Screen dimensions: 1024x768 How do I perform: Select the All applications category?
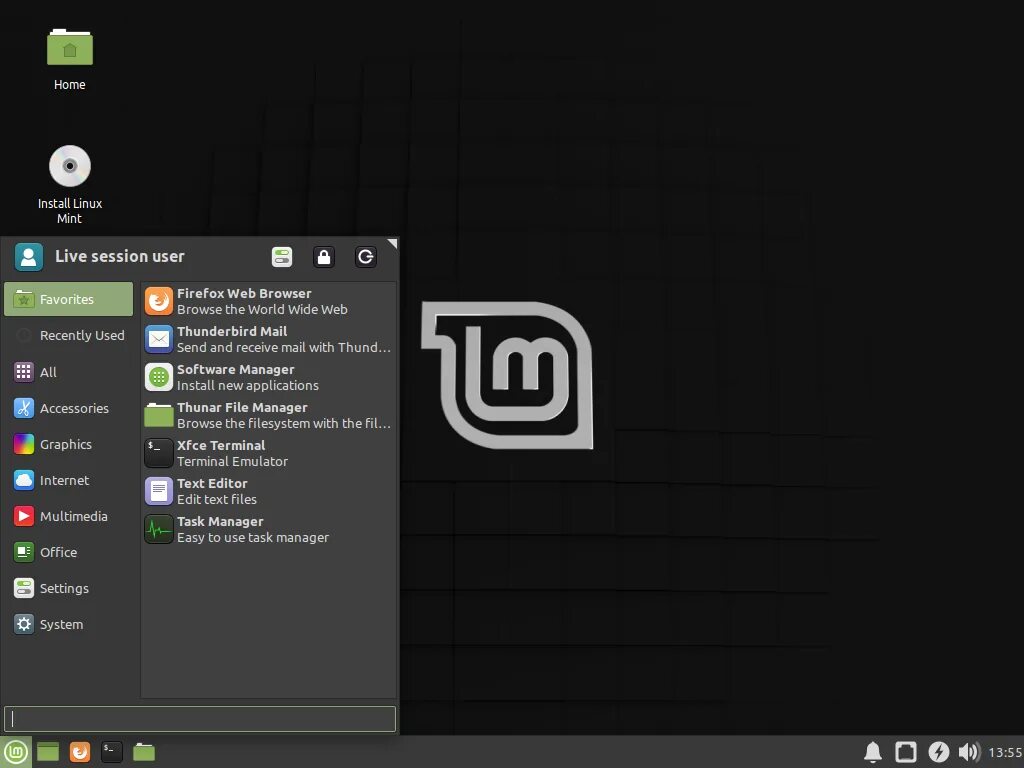pyautogui.click(x=69, y=372)
